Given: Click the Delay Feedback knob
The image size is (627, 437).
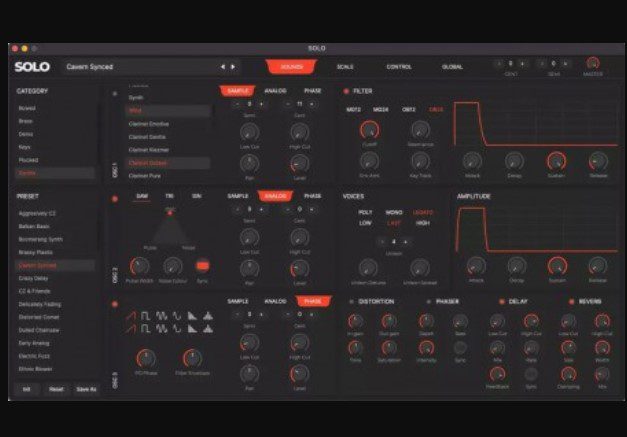Looking at the screenshot, I should [497, 375].
